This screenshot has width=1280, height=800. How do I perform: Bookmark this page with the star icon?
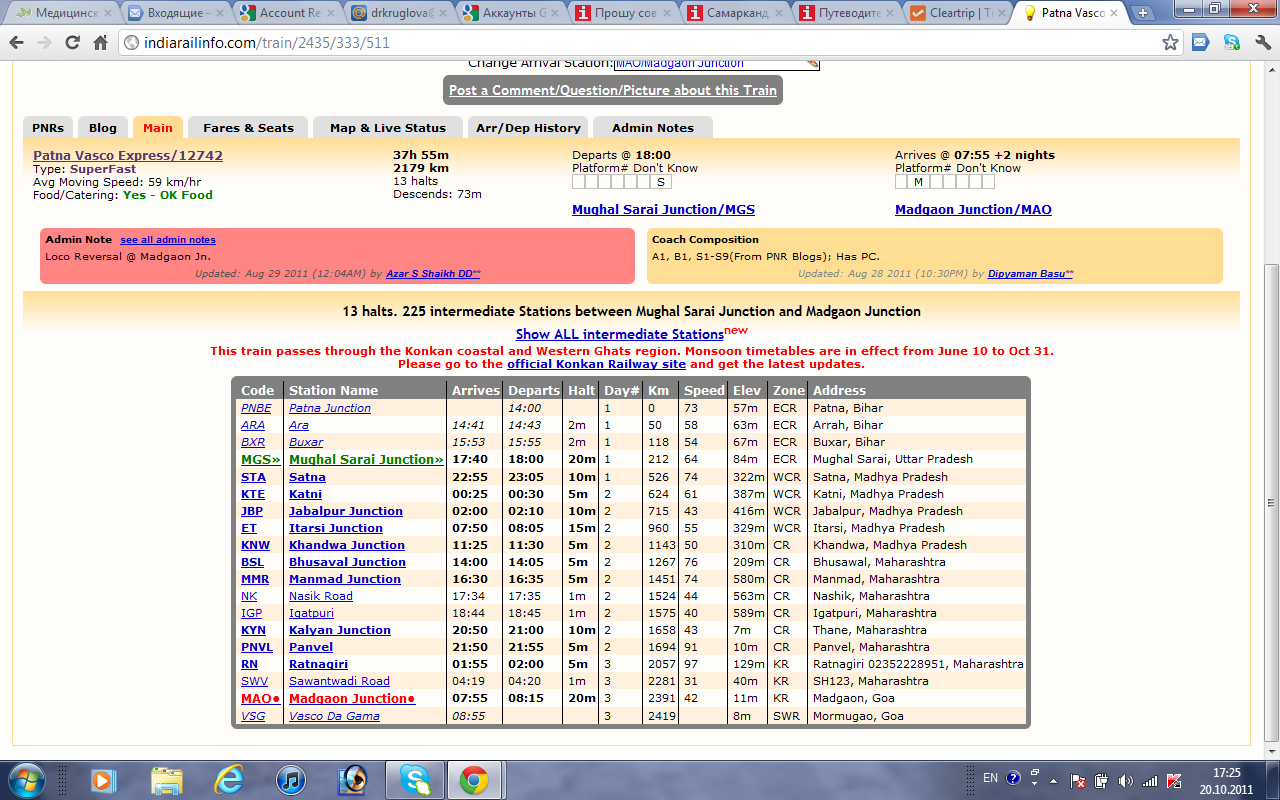(1170, 43)
